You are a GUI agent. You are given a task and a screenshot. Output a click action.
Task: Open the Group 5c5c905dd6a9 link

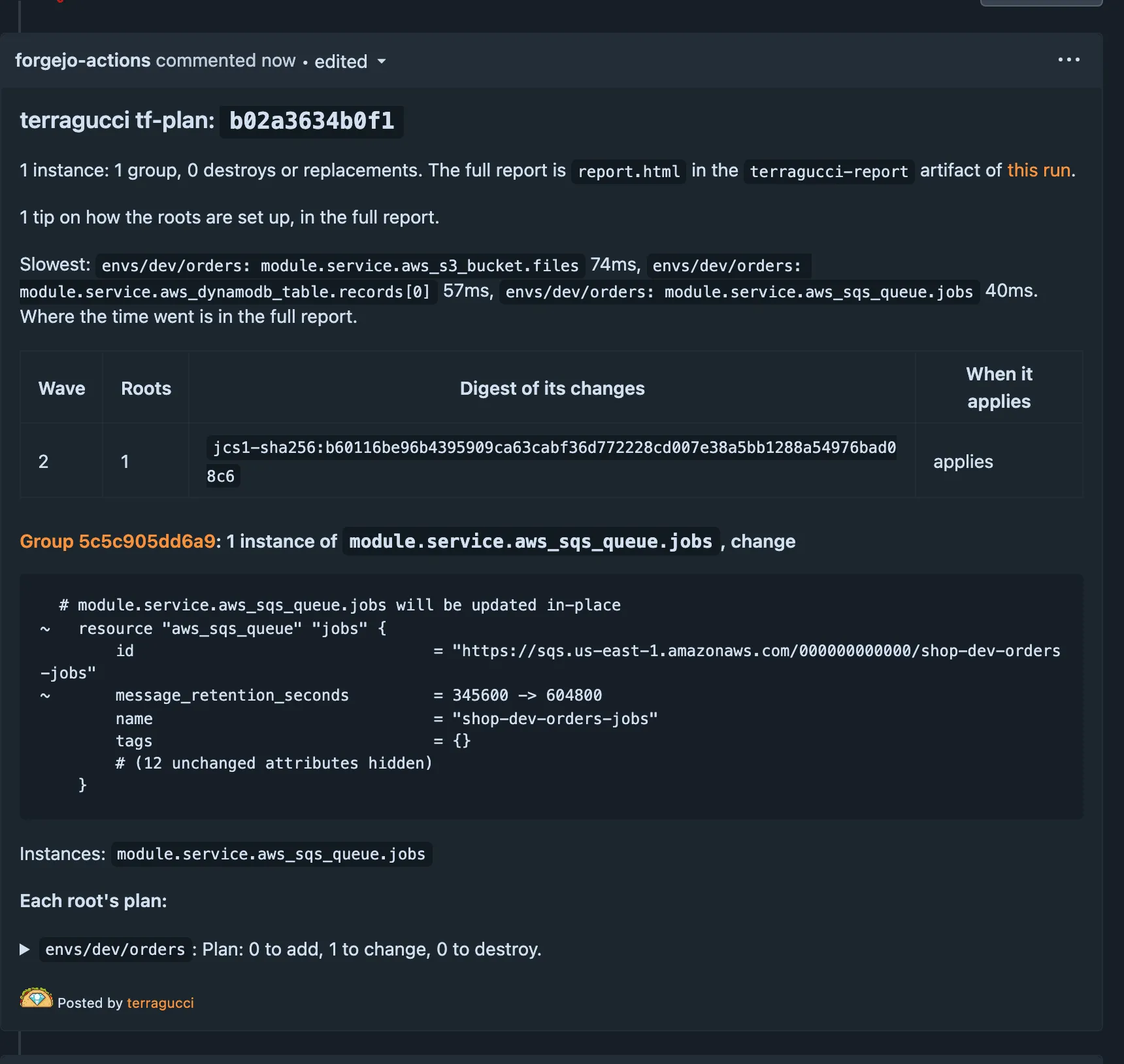point(118,541)
